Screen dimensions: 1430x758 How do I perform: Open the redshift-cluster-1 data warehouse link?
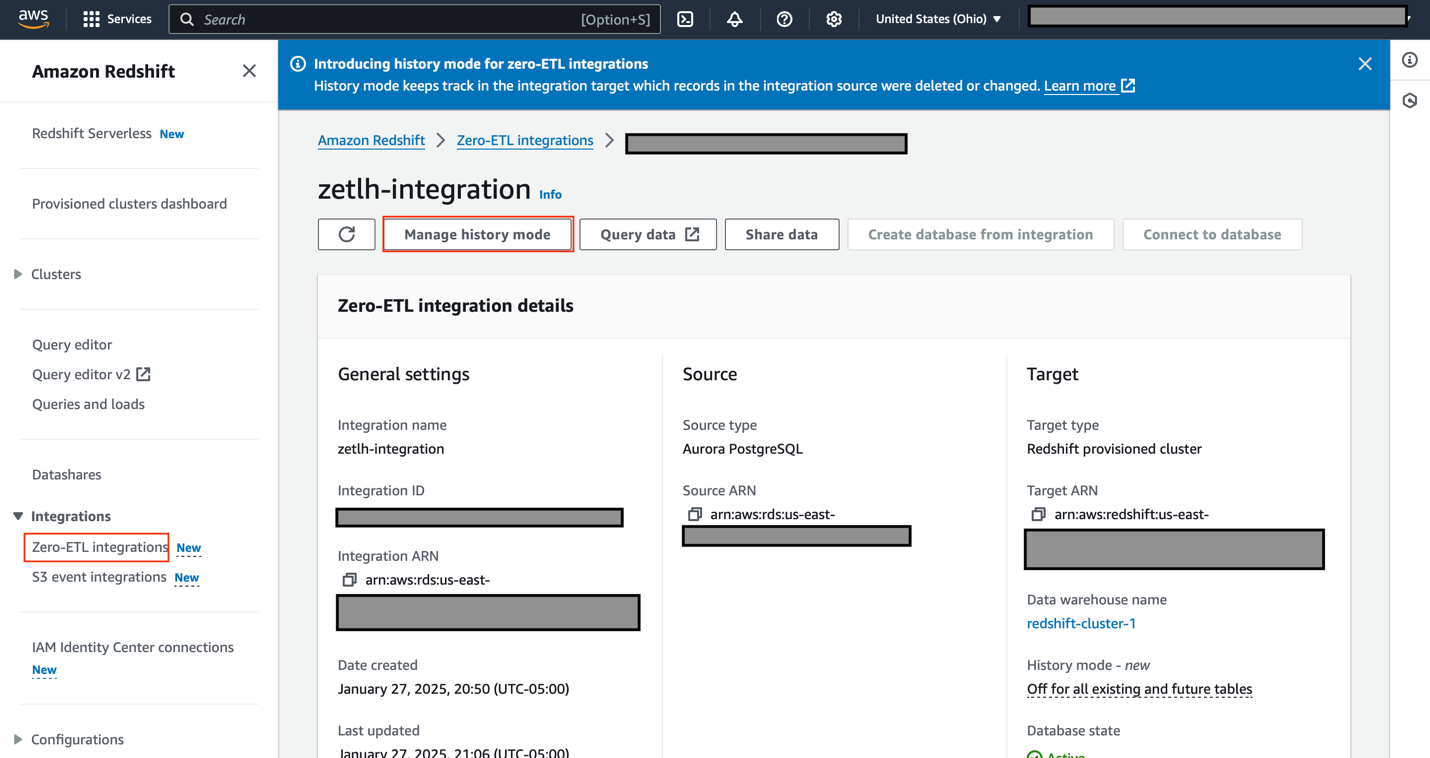pos(1081,623)
